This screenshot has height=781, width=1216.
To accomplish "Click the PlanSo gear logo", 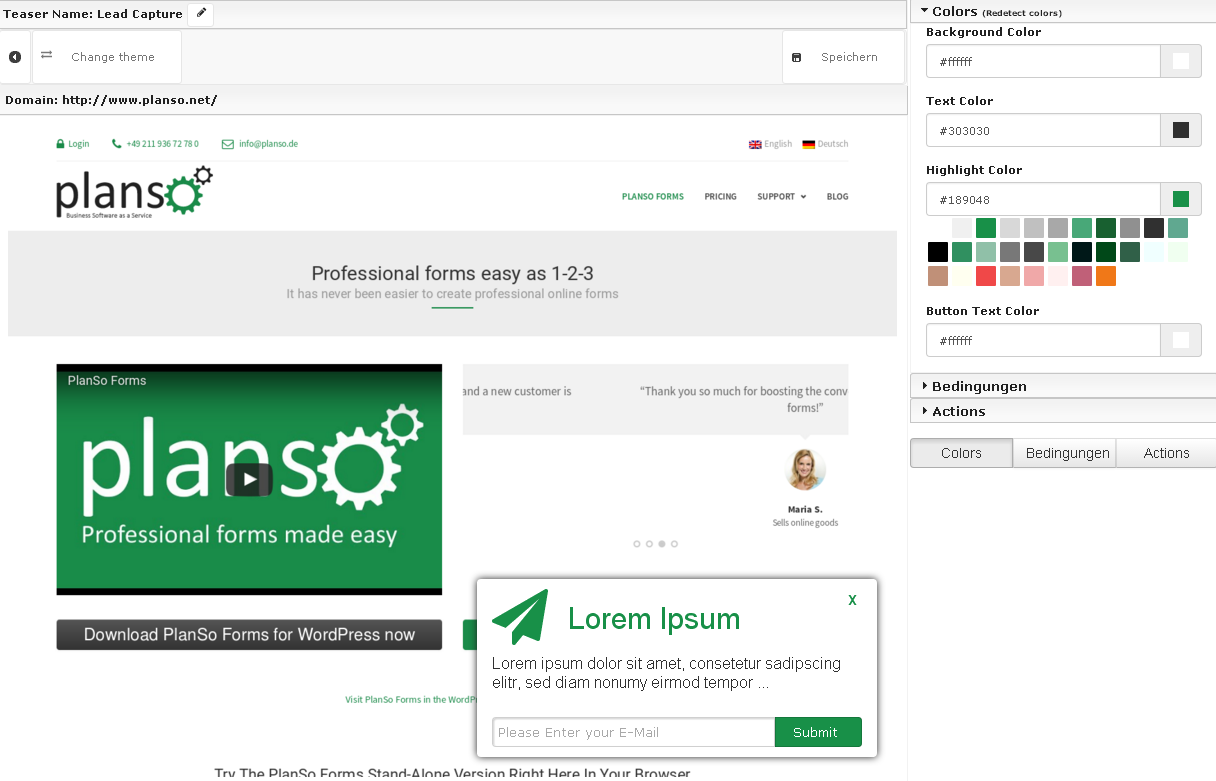I will pyautogui.click(x=134, y=192).
